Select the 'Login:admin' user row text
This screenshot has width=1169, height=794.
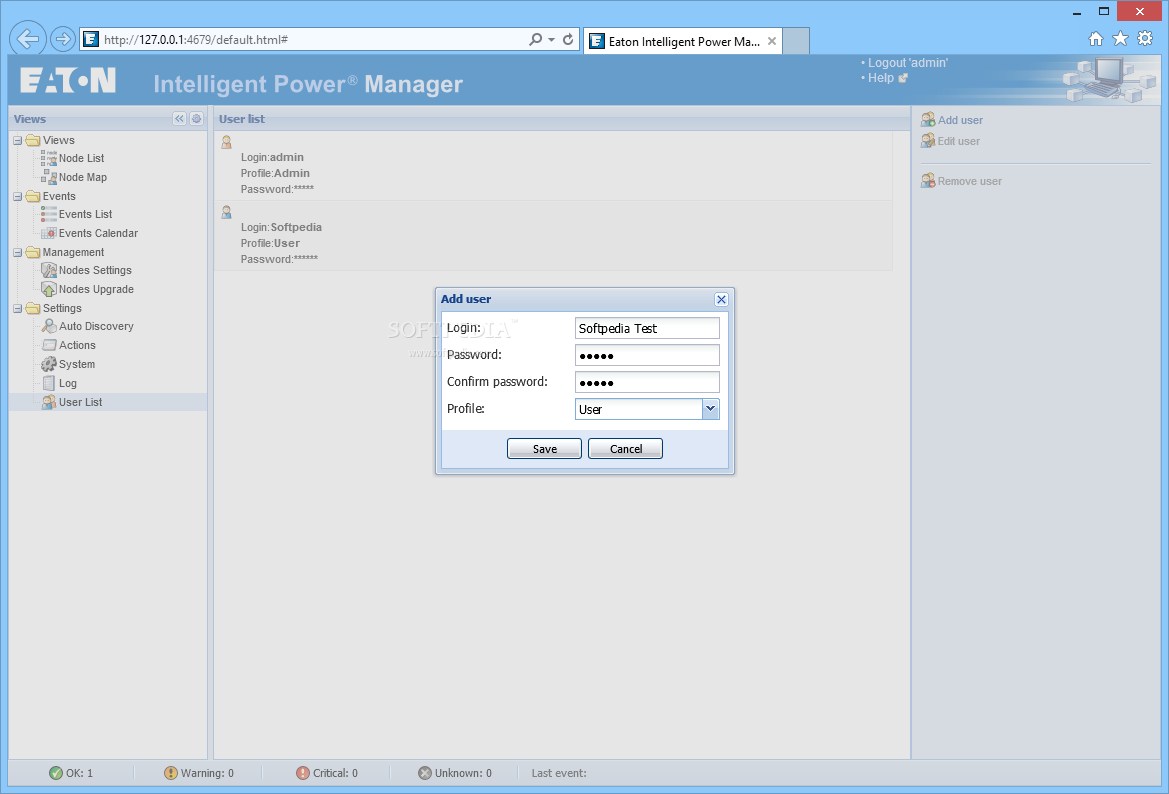coord(272,157)
